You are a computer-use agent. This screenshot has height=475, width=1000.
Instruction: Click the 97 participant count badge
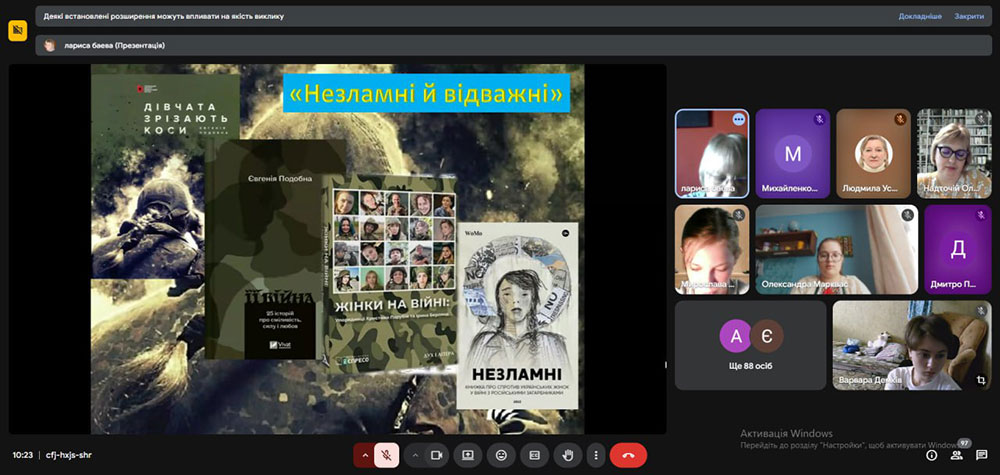point(964,443)
